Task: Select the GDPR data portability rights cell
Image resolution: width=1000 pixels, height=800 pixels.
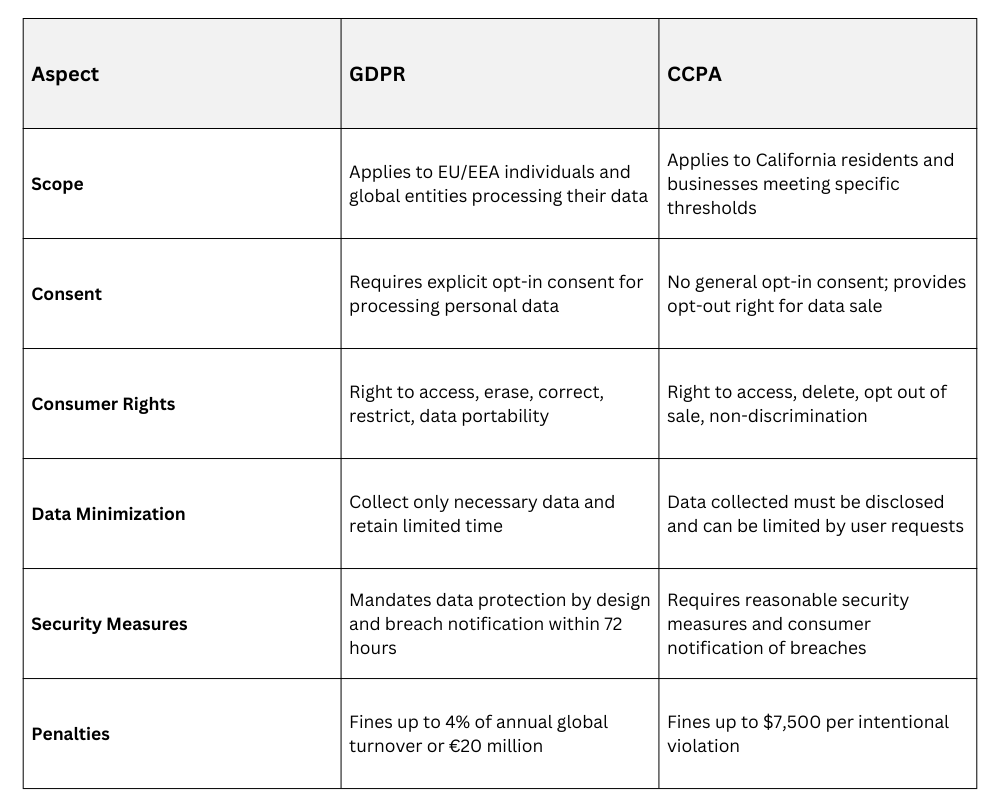Action: tap(476, 404)
